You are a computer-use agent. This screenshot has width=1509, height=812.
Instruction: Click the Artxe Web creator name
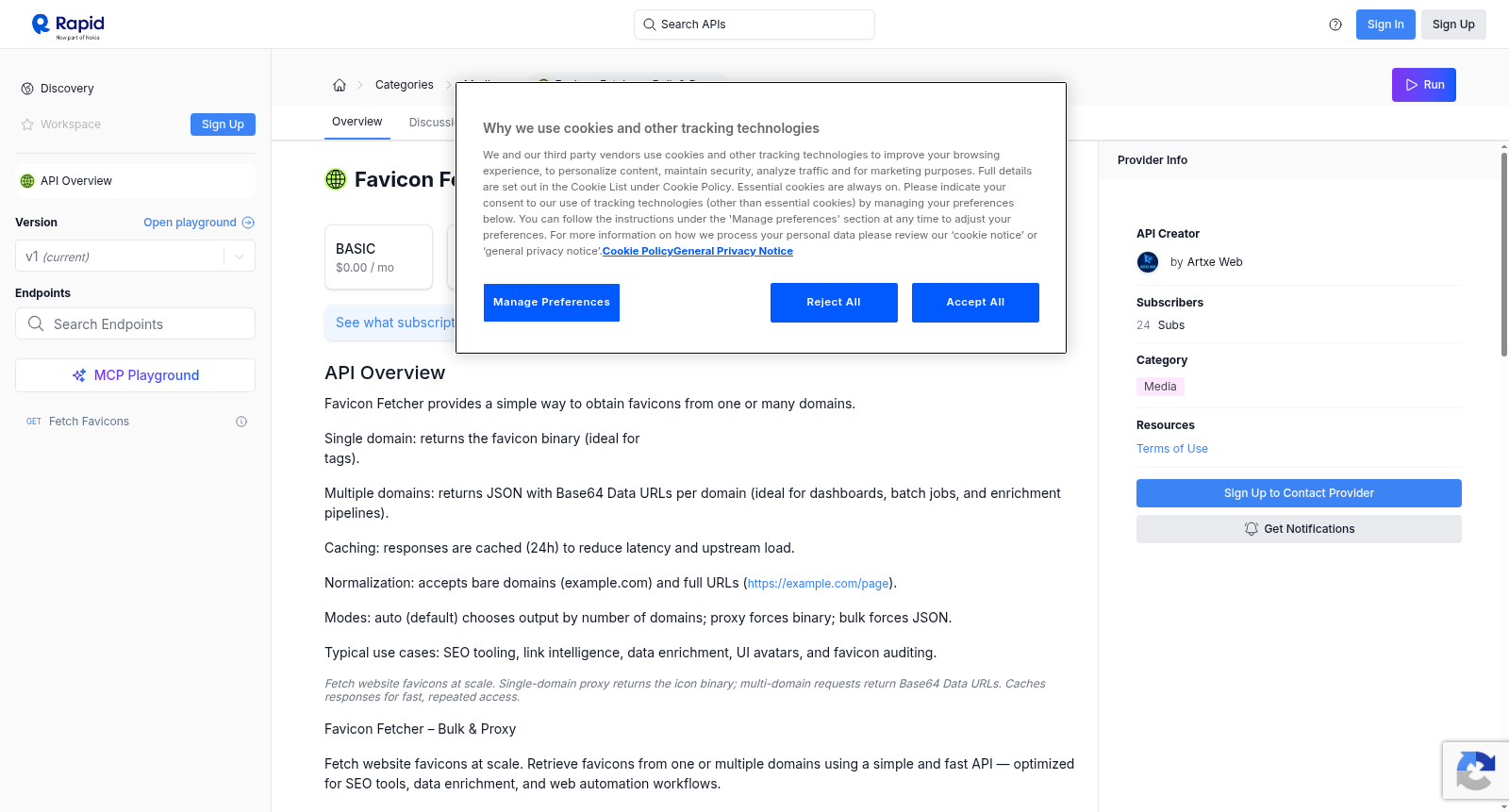(1215, 262)
